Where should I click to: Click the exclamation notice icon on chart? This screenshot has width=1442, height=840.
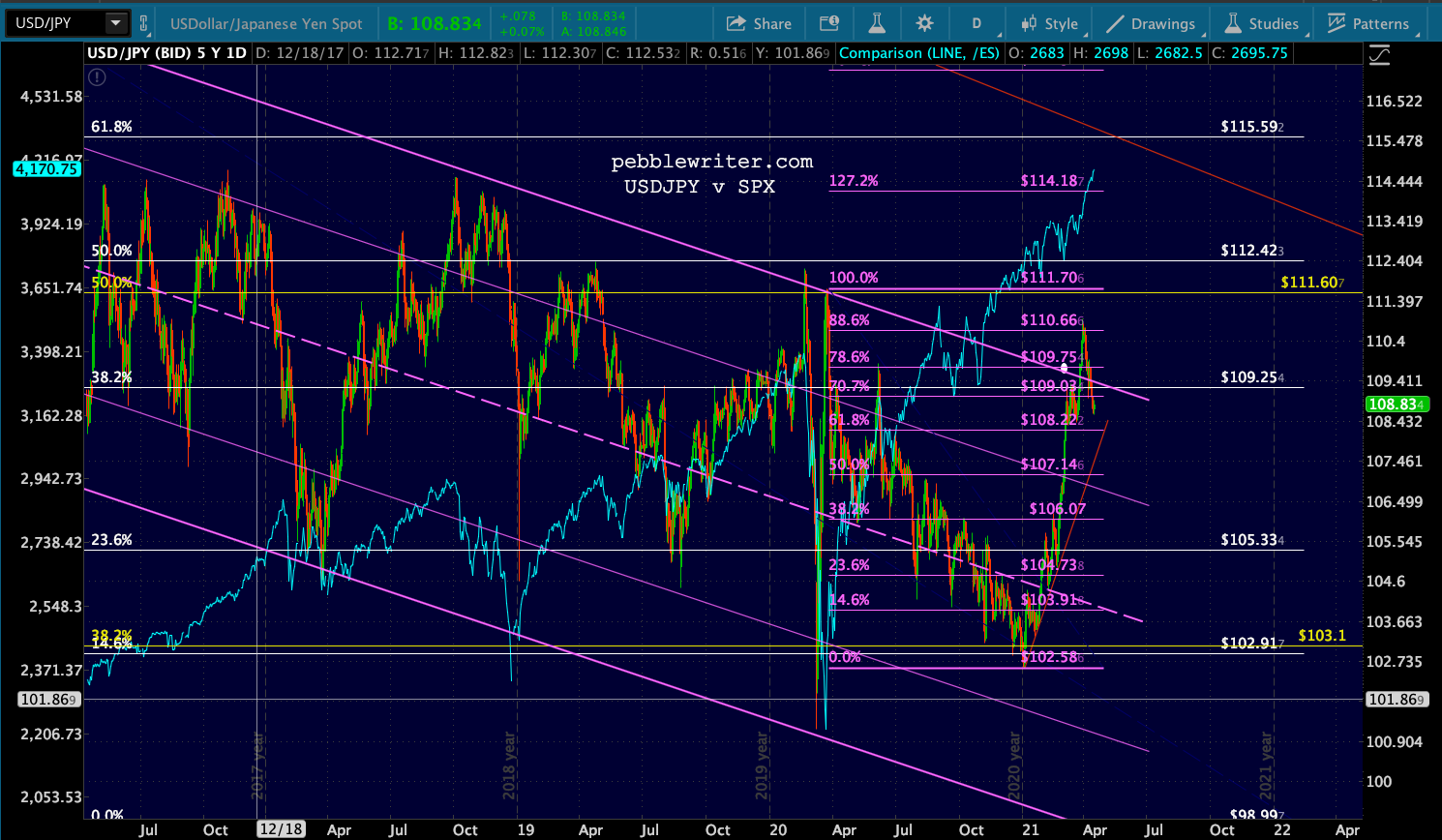click(x=97, y=77)
